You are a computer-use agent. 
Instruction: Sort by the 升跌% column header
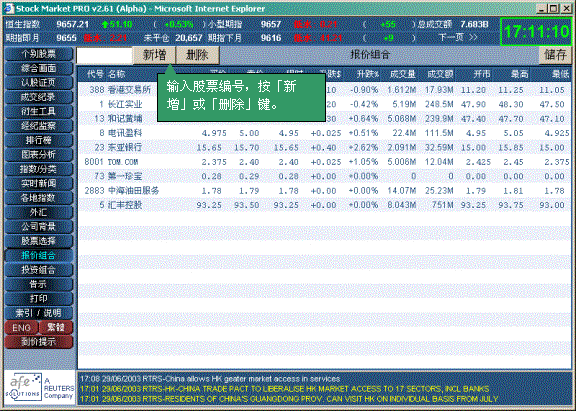point(368,74)
